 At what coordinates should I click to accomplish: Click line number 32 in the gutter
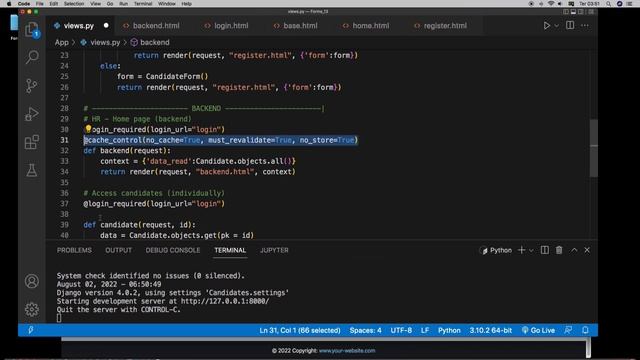(x=64, y=151)
